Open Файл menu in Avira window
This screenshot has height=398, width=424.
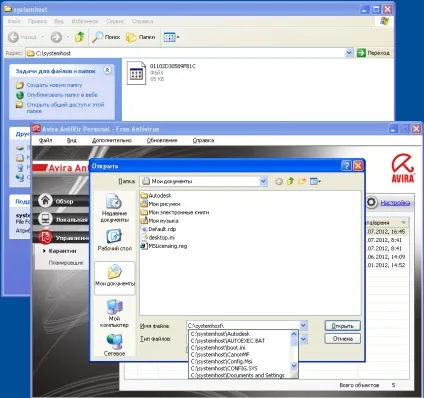click(x=45, y=140)
